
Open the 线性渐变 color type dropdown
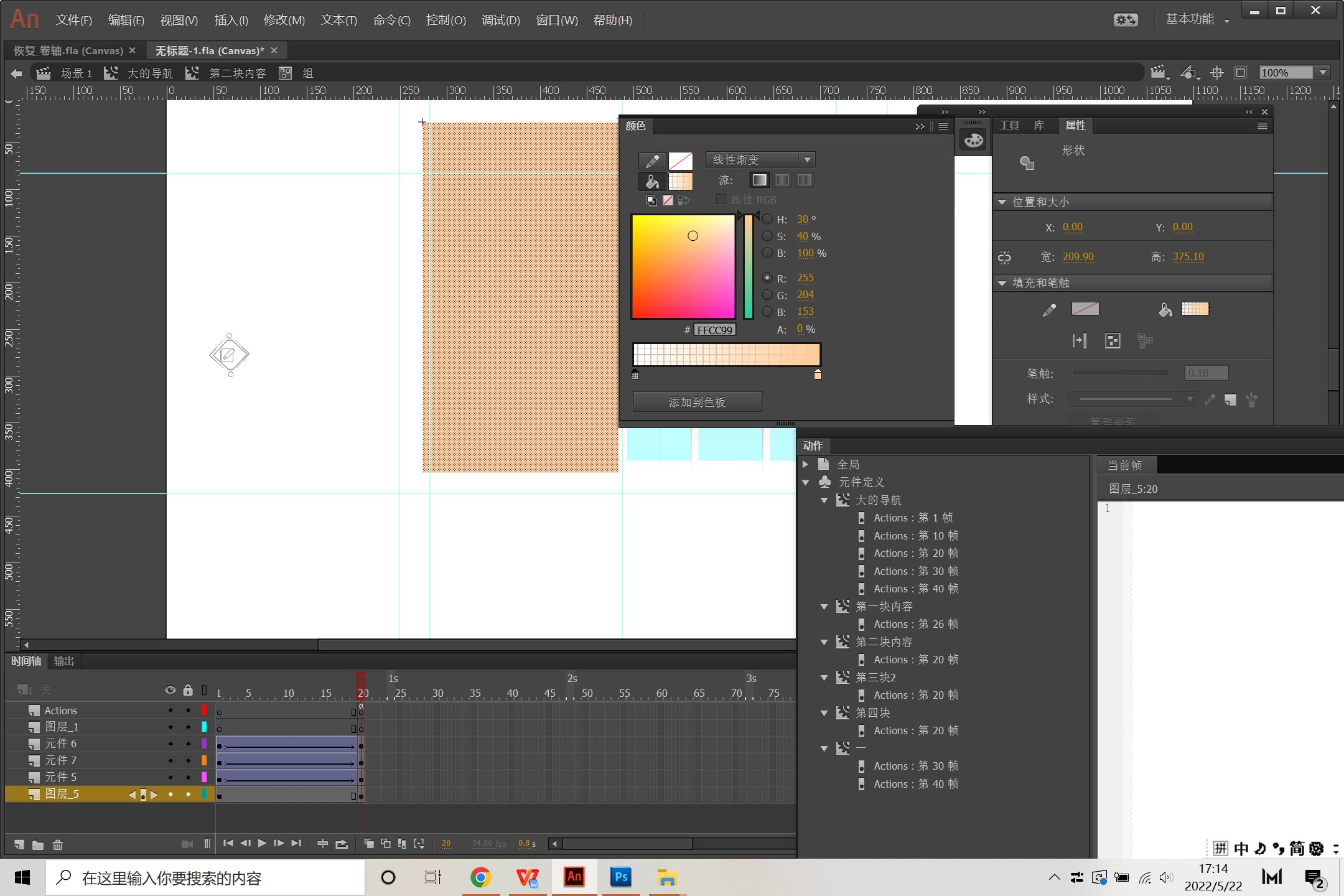click(x=760, y=160)
